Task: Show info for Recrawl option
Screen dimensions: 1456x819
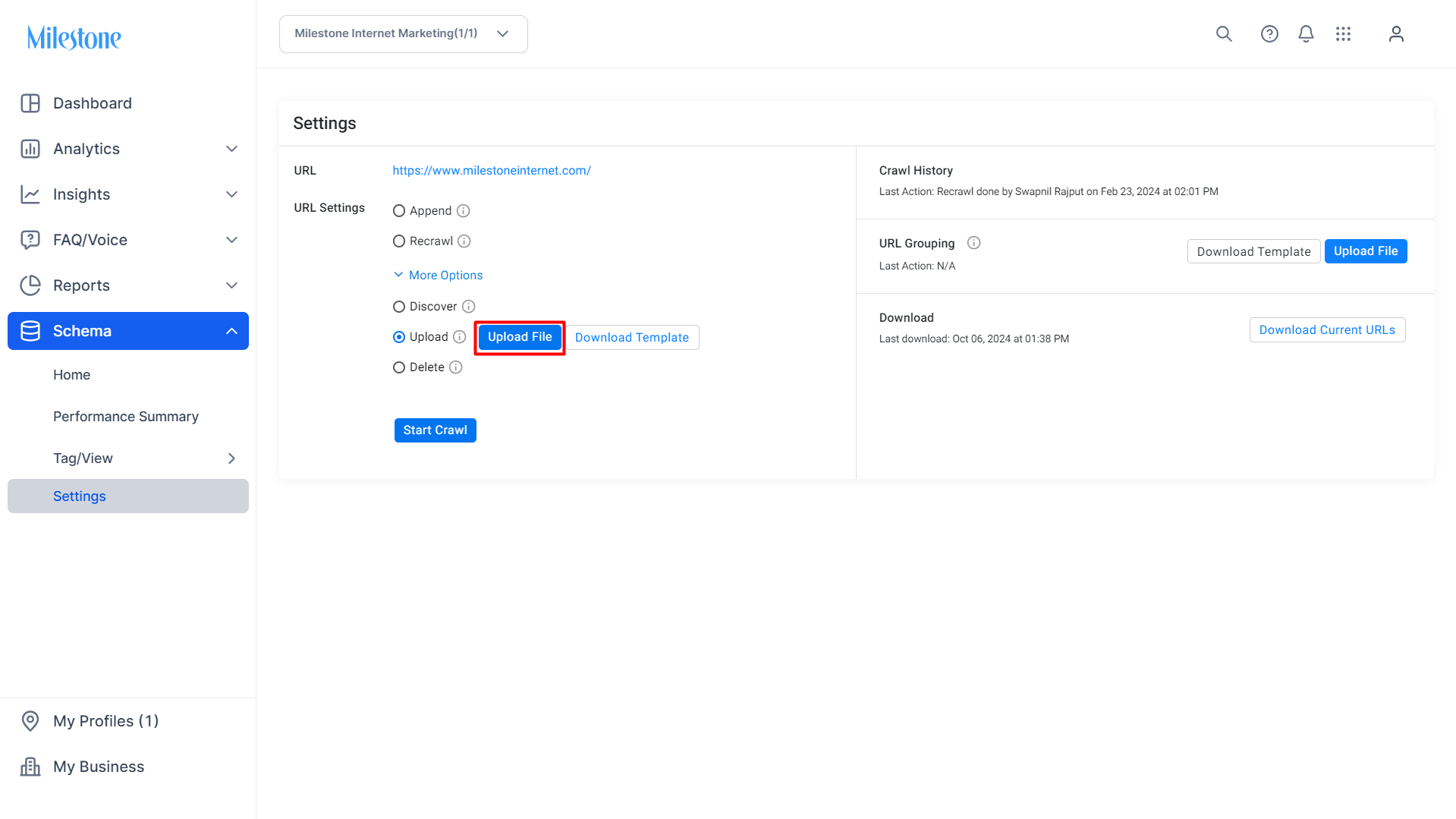Action: point(464,241)
